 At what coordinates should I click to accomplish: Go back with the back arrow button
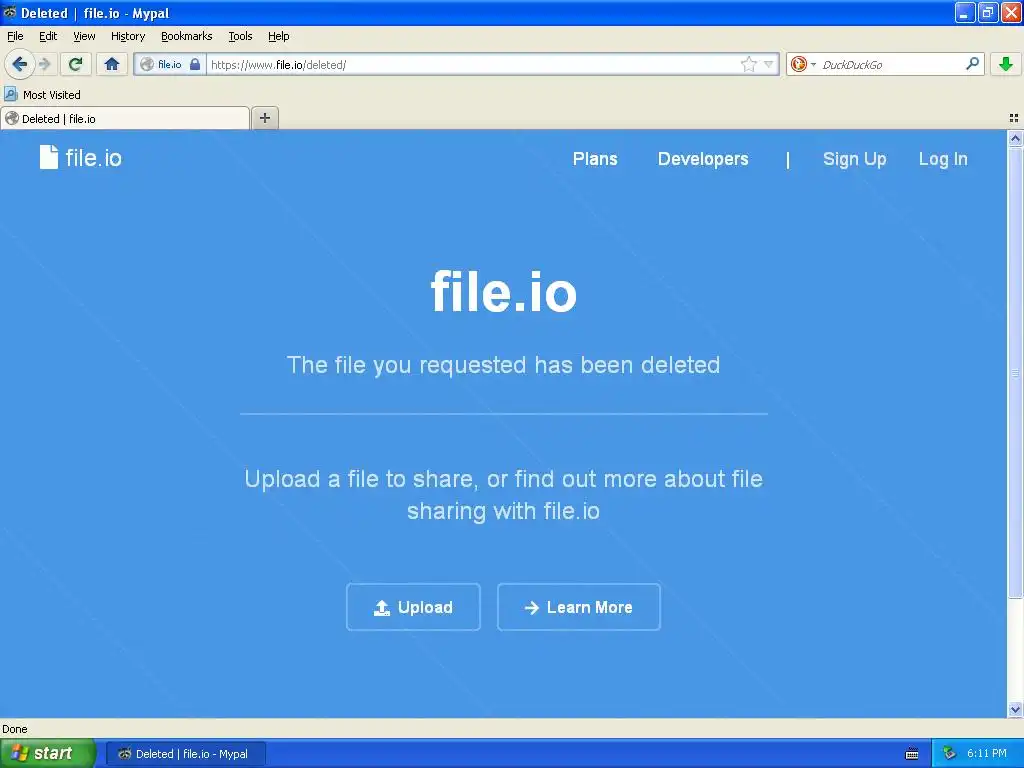(20, 64)
